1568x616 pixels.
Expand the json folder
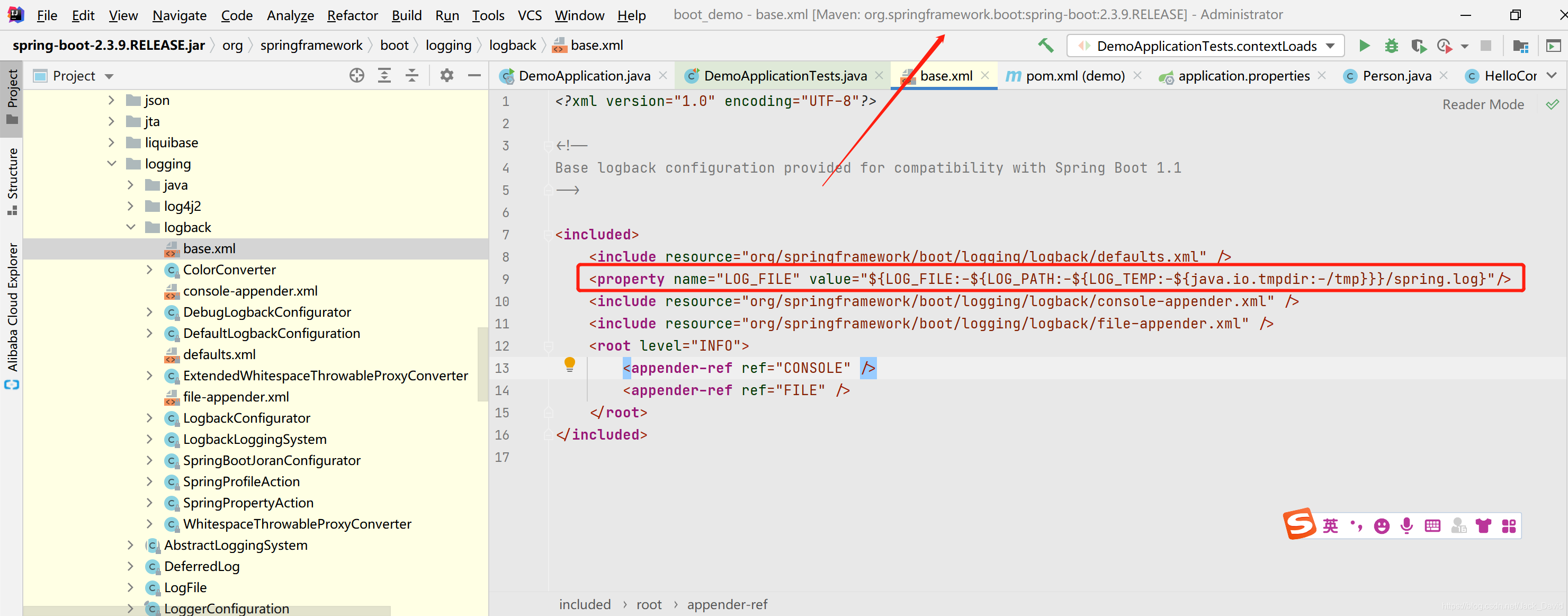[111, 100]
